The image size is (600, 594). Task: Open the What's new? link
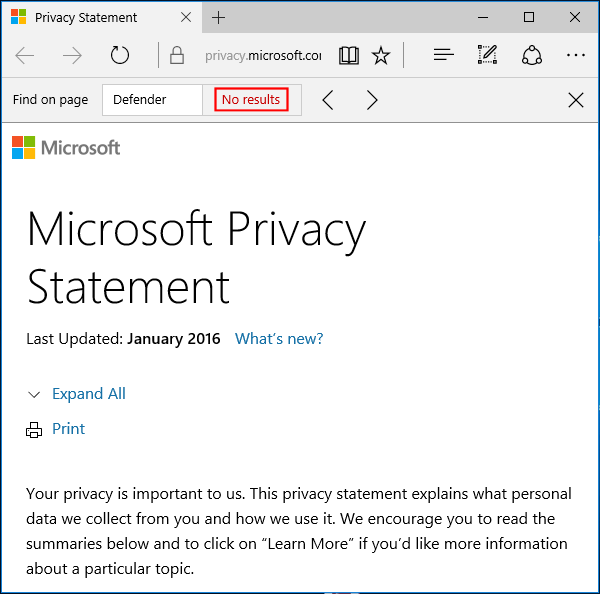click(x=279, y=339)
